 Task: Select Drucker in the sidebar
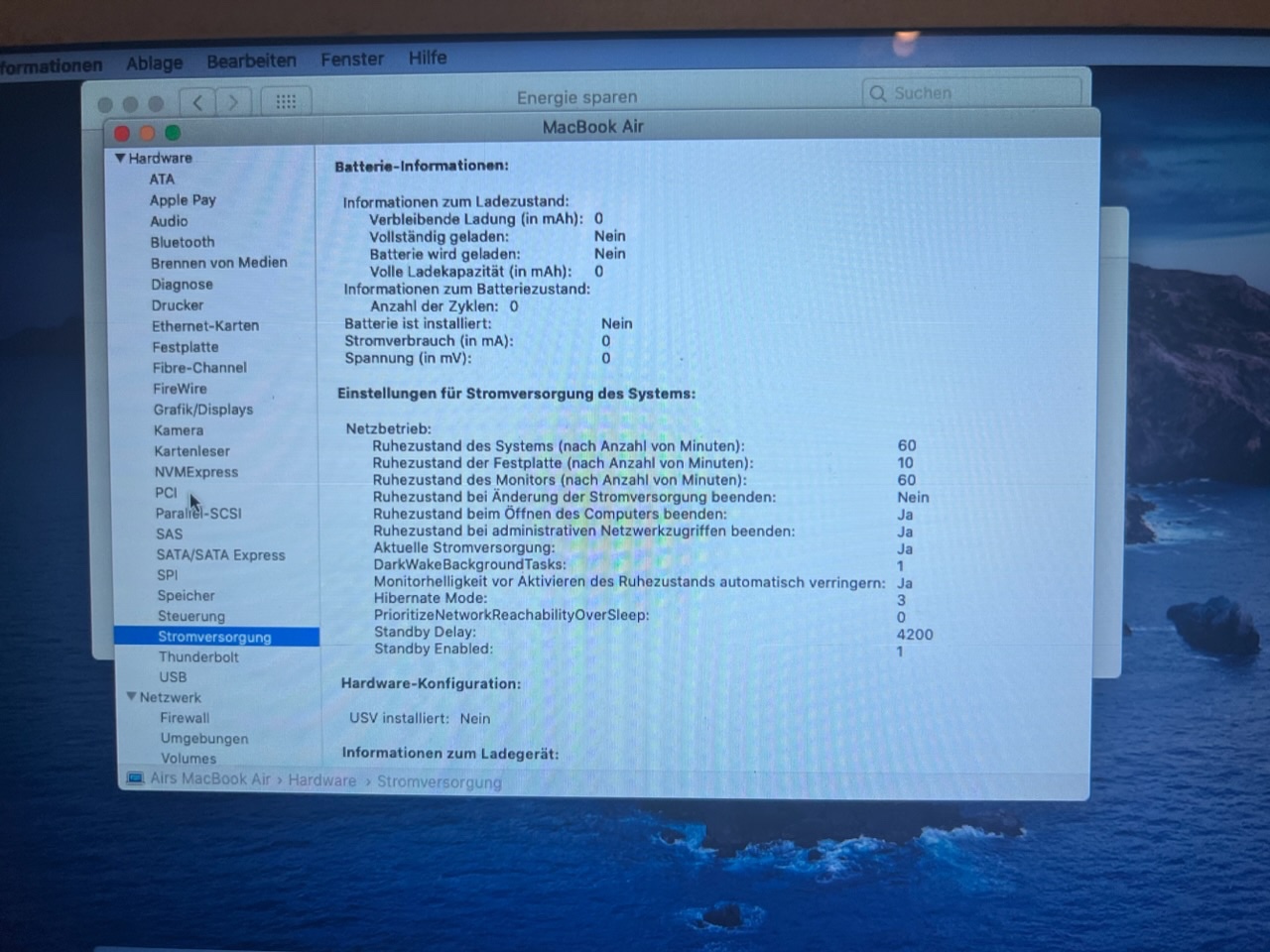pyautogui.click(x=178, y=305)
